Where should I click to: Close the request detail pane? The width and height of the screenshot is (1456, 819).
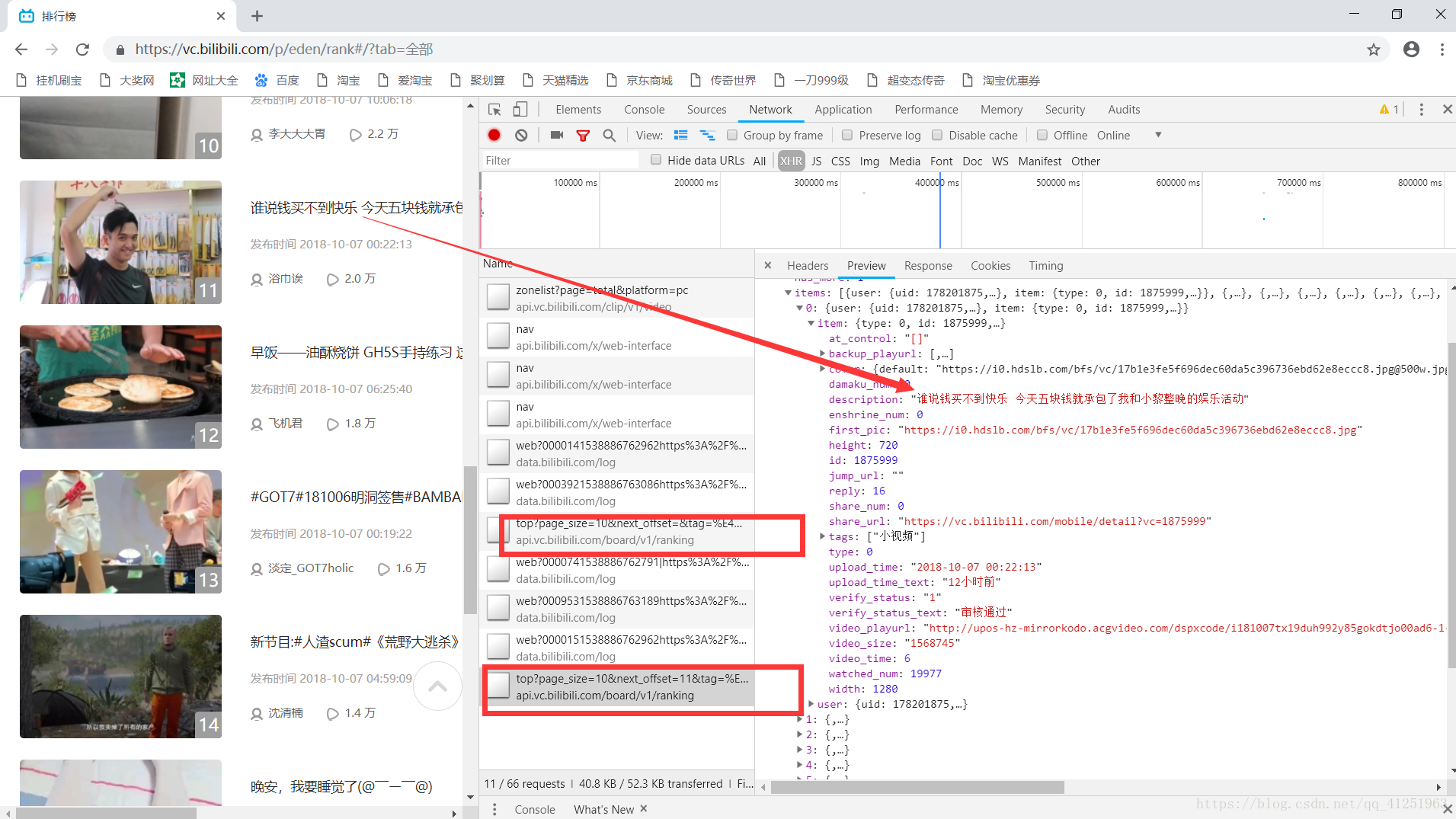click(x=768, y=265)
